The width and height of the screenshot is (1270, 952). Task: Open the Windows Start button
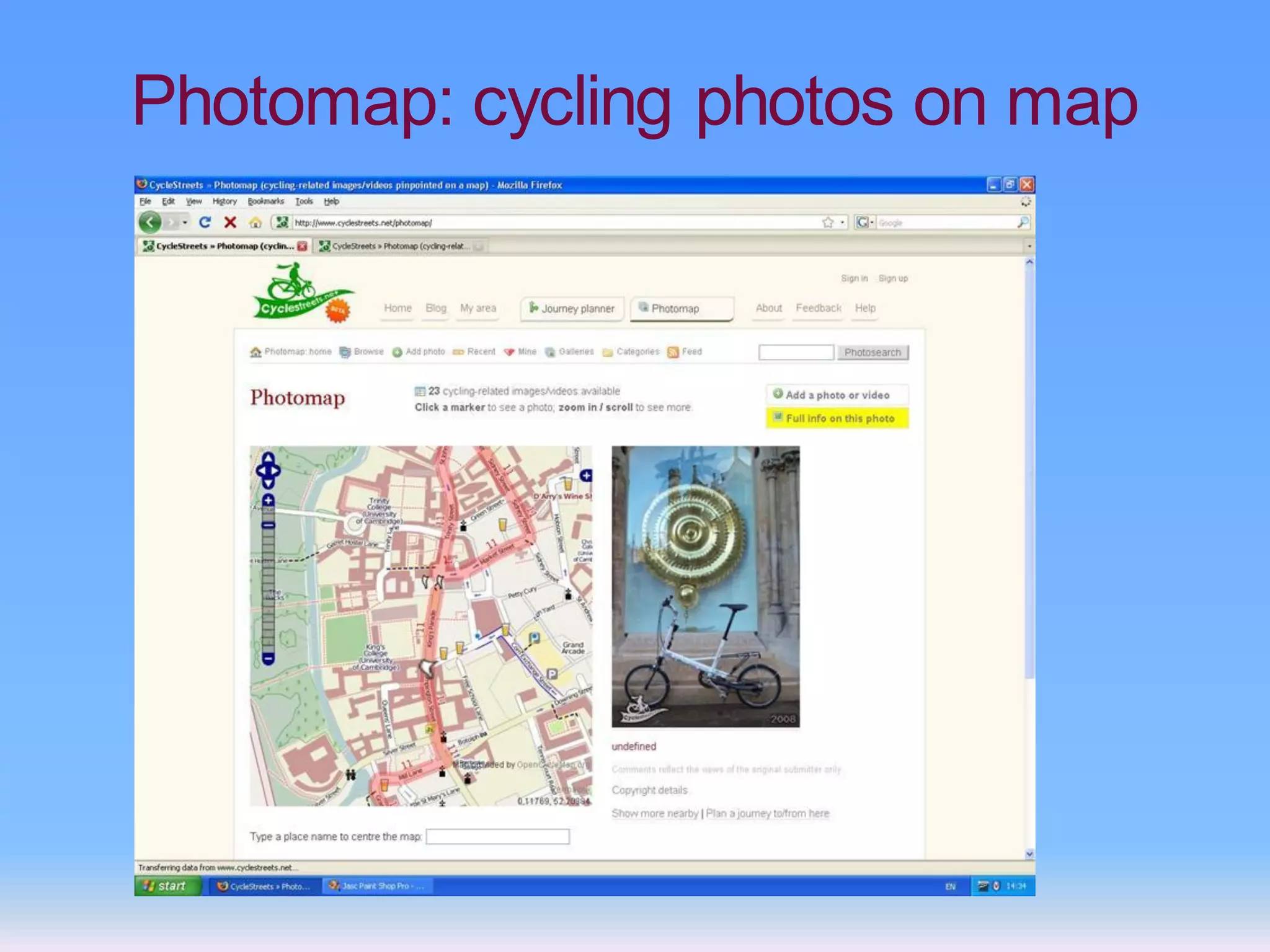pyautogui.click(x=168, y=886)
